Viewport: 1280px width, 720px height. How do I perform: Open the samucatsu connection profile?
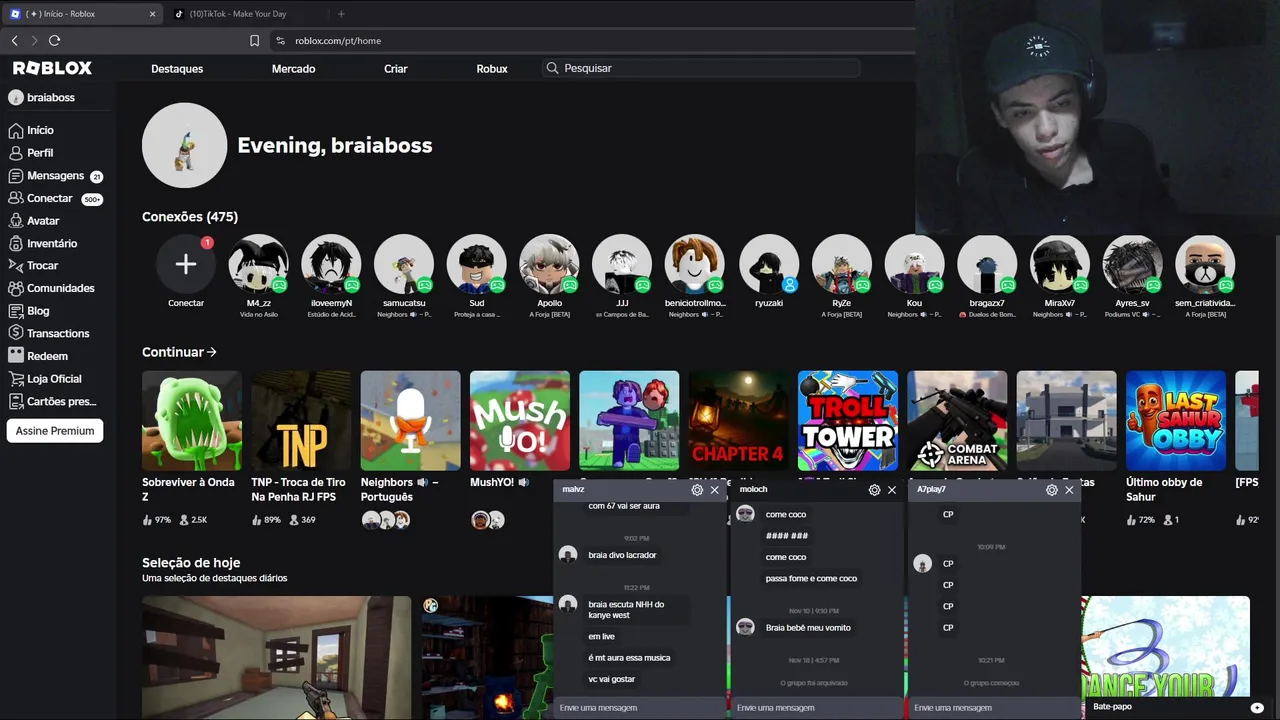tap(404, 264)
